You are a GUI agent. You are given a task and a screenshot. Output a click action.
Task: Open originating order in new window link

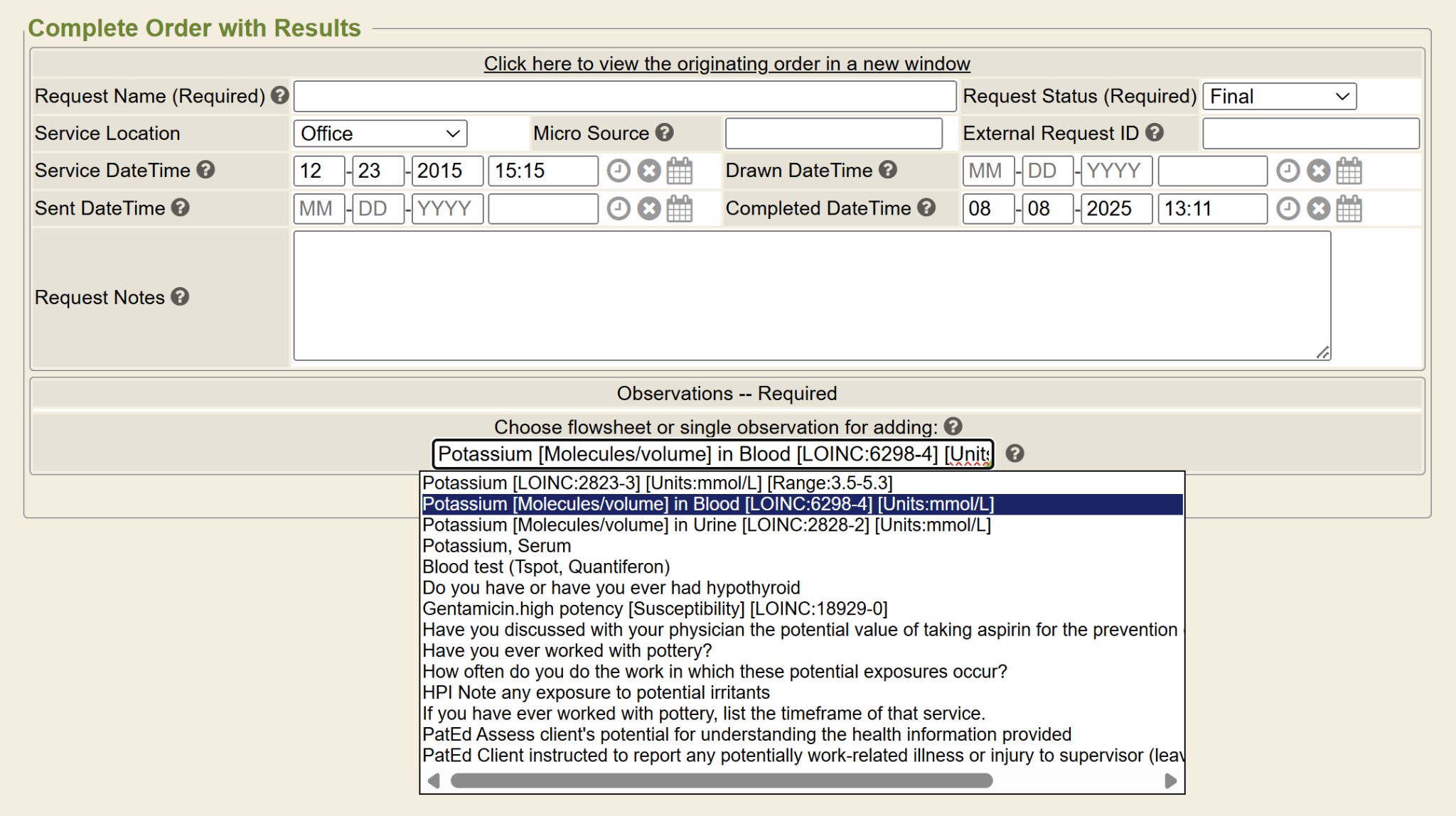pos(727,63)
